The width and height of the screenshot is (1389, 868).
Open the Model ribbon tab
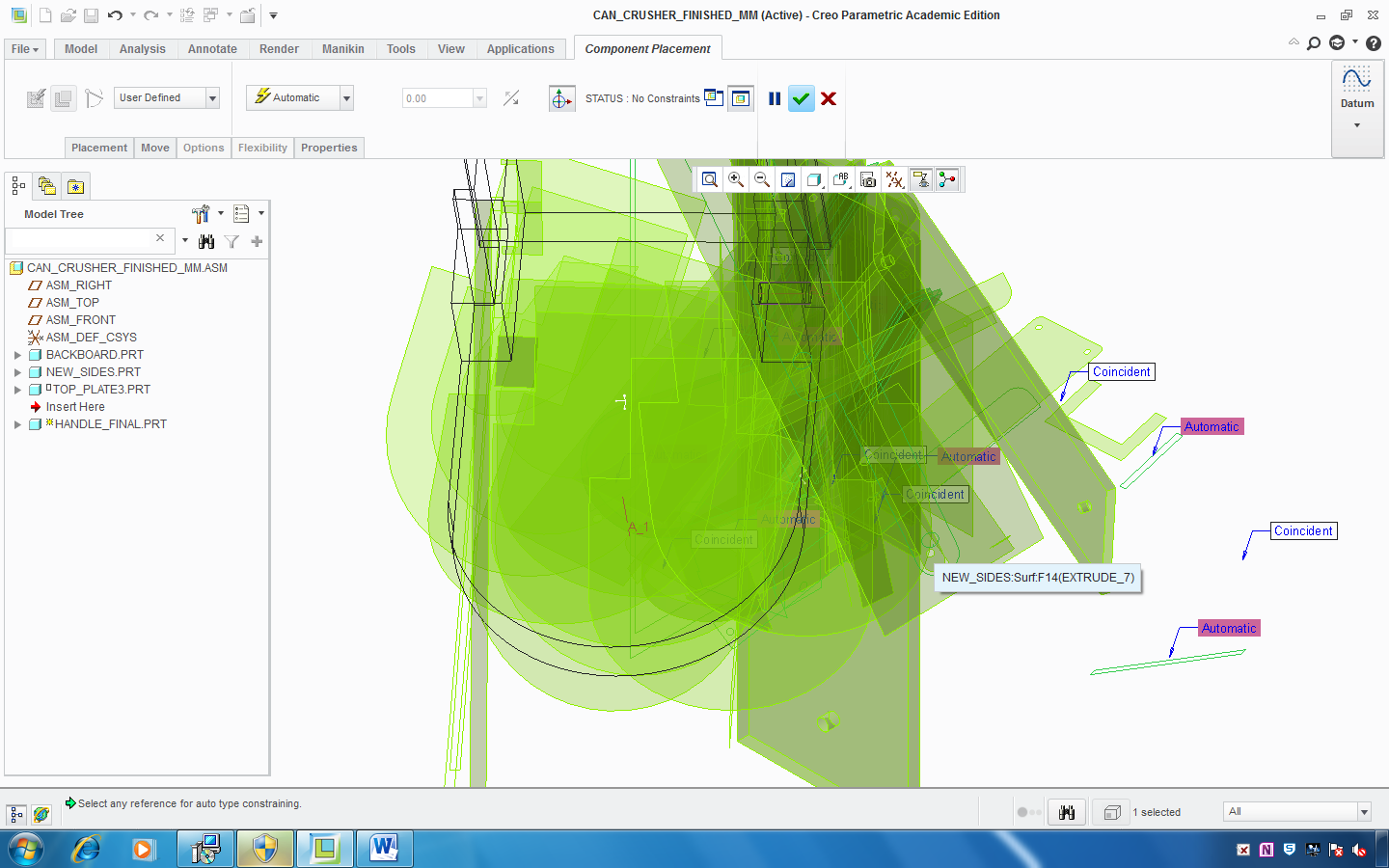(x=80, y=49)
